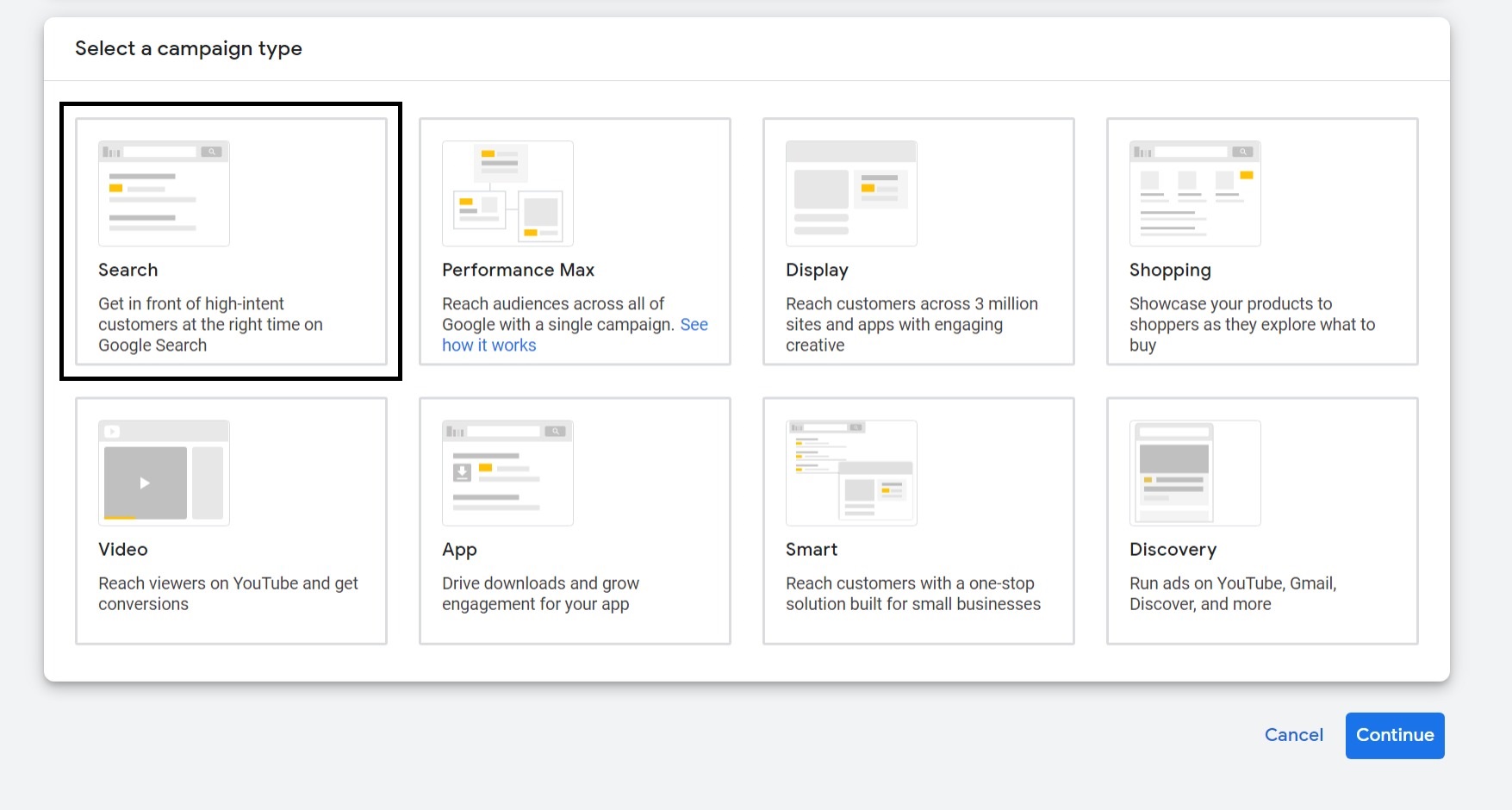The height and width of the screenshot is (810, 1512).
Task: Choose the Shopping campaign illustration icon
Action: [x=1195, y=194]
